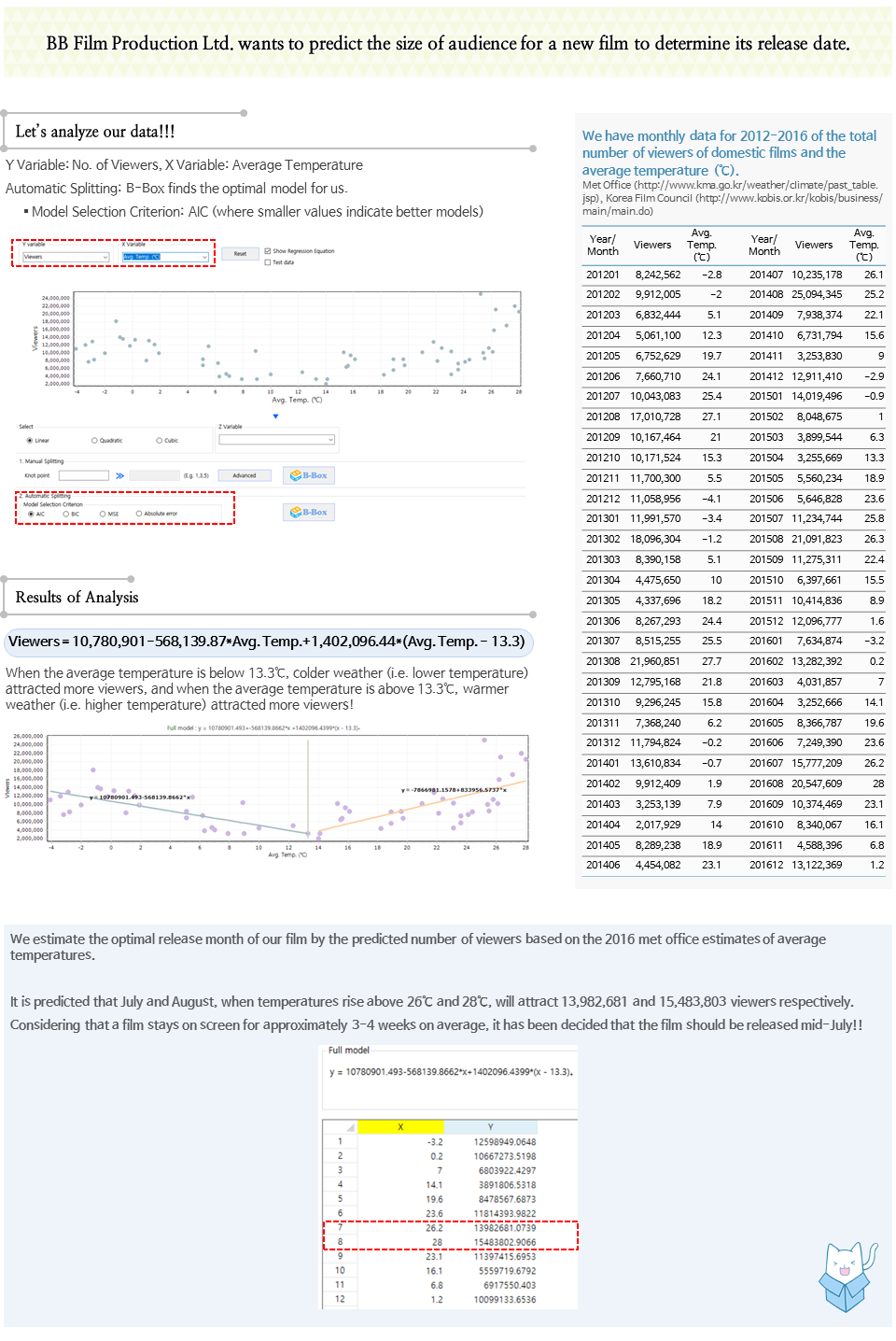
Task: Select spreadsheet row header 12
Action: (340, 1299)
